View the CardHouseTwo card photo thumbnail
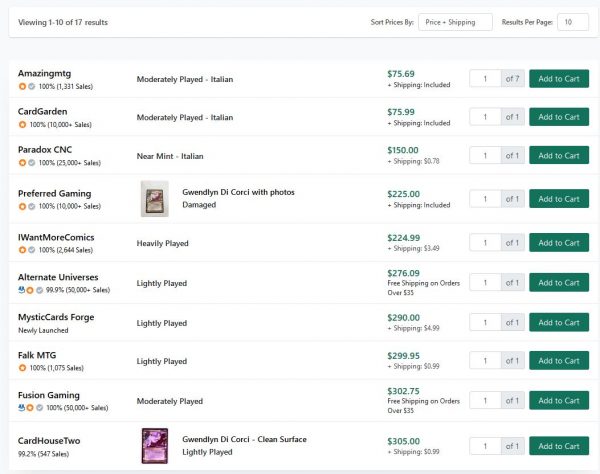The height and width of the screenshot is (474, 600). click(x=154, y=445)
